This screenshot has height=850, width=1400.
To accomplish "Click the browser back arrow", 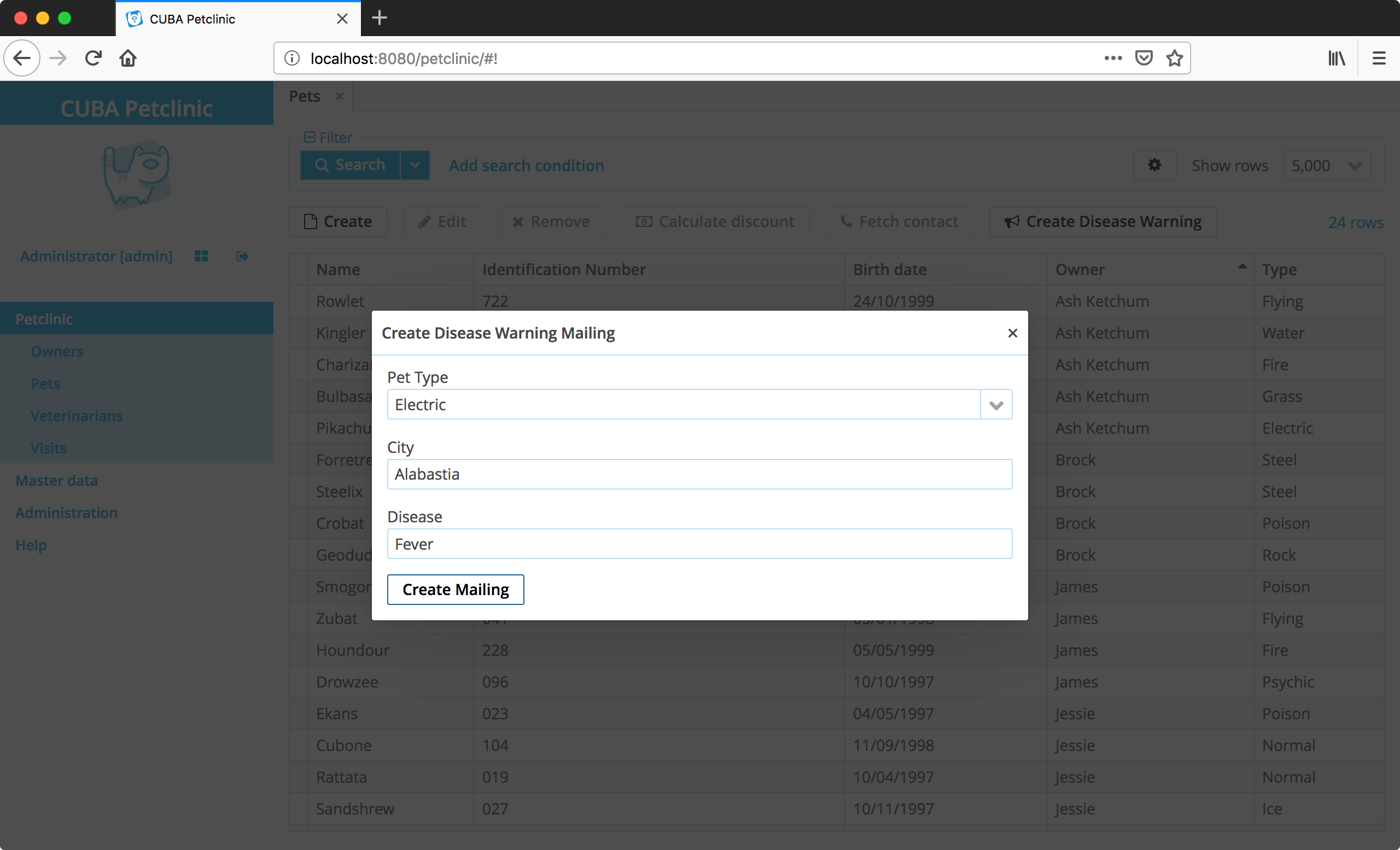I will pyautogui.click(x=21, y=58).
